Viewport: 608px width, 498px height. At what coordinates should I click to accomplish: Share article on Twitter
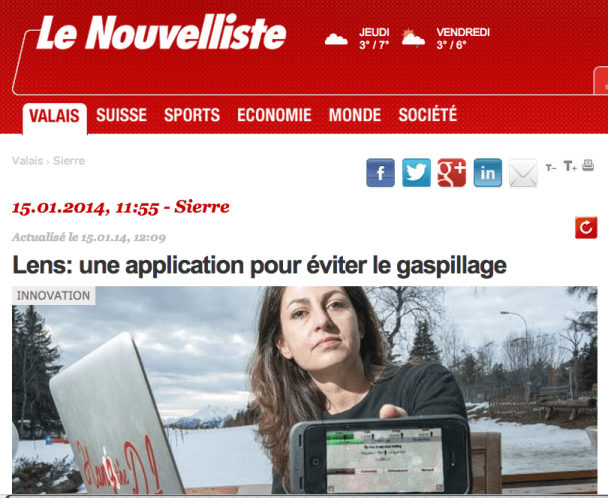coord(416,173)
